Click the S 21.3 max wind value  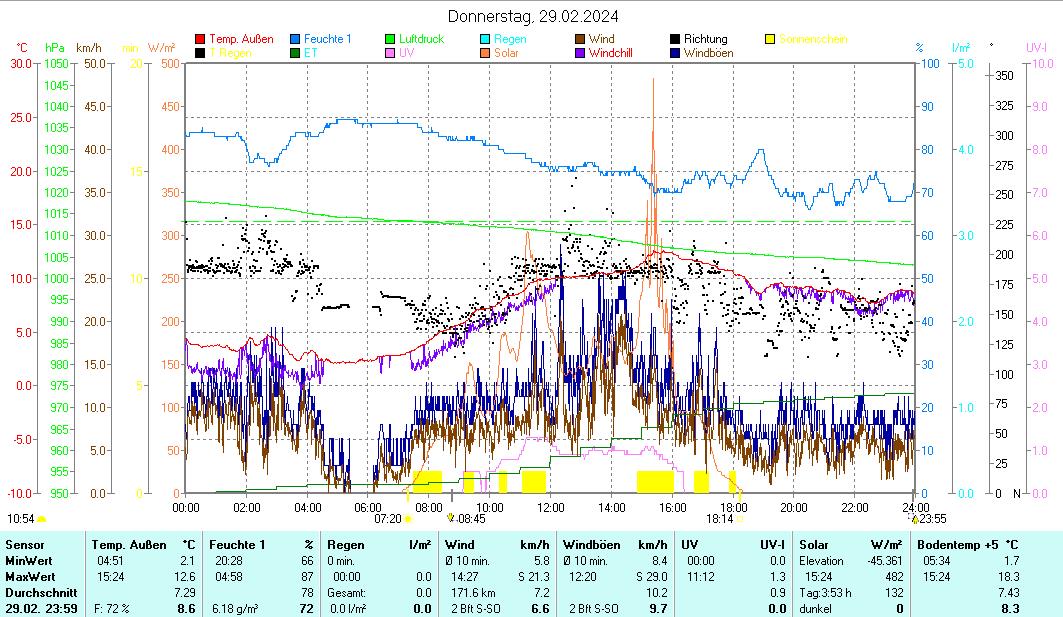(x=534, y=577)
